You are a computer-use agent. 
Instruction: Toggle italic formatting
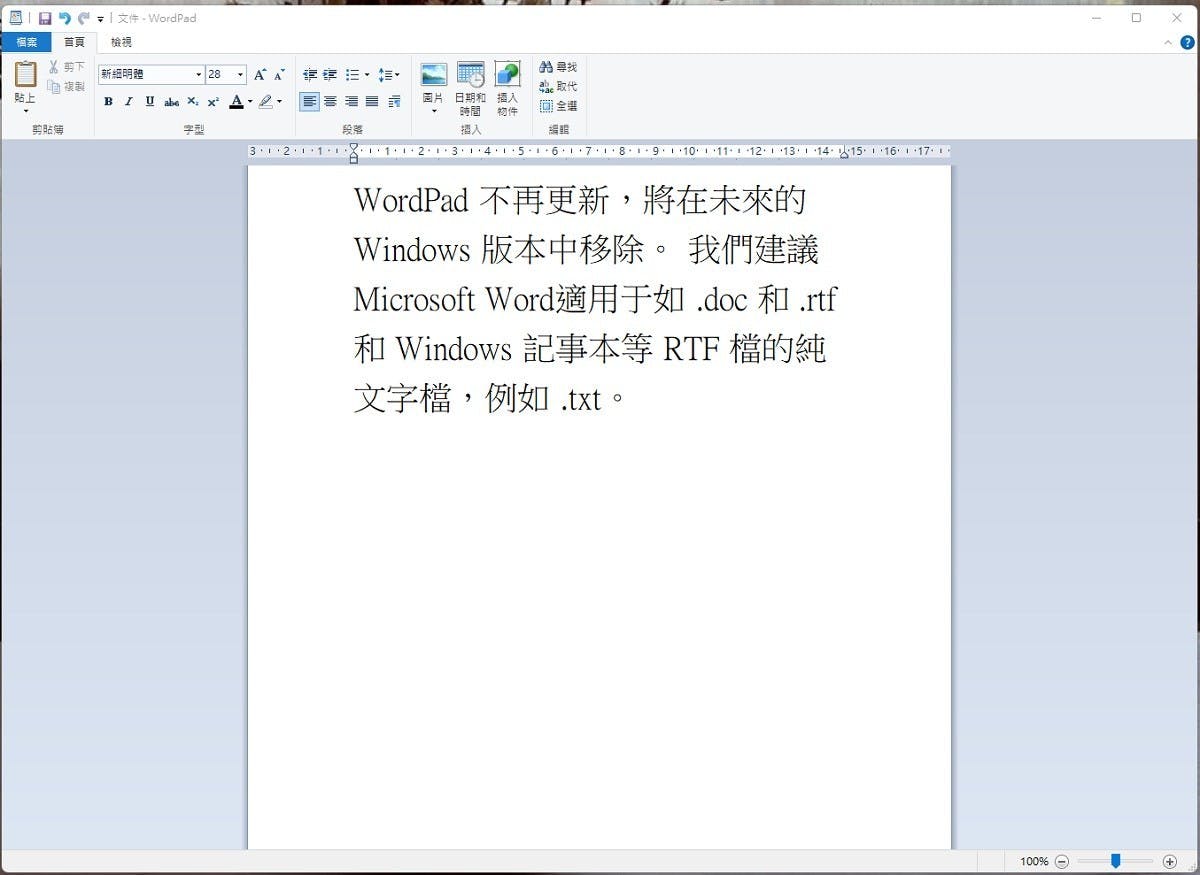click(128, 101)
